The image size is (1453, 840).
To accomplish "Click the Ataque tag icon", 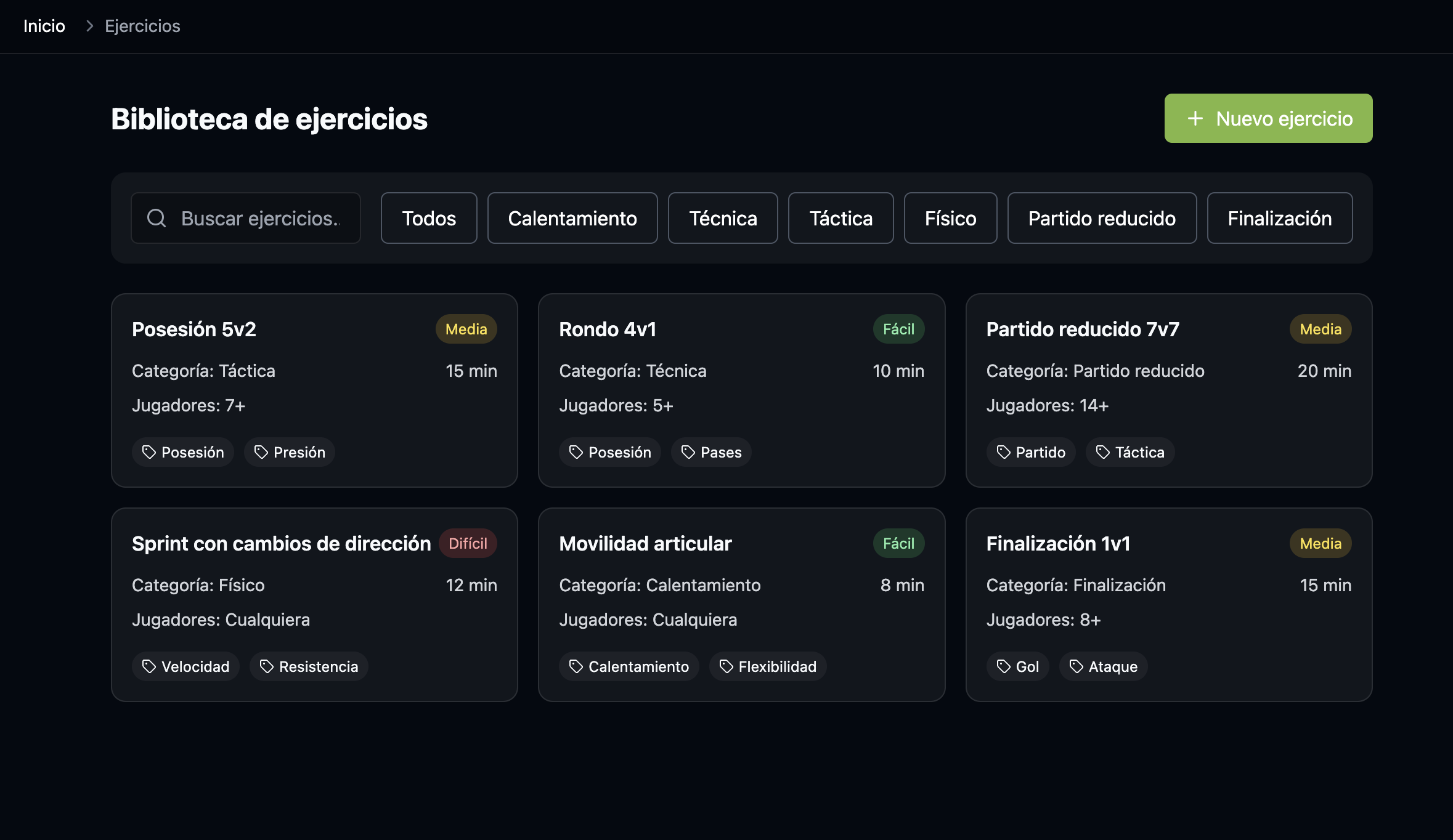I will pos(1077,666).
